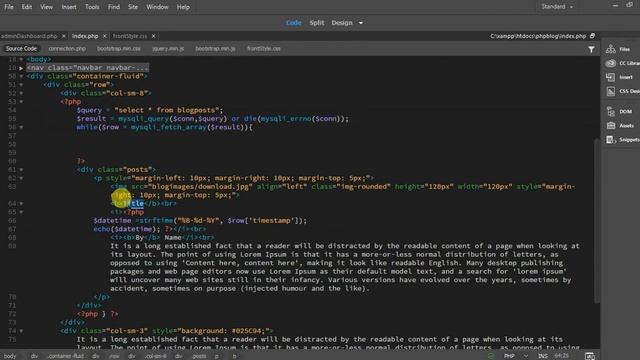This screenshot has width=640, height=360.
Task: Select .container-fluid in tag selector
Action: pos(65,356)
